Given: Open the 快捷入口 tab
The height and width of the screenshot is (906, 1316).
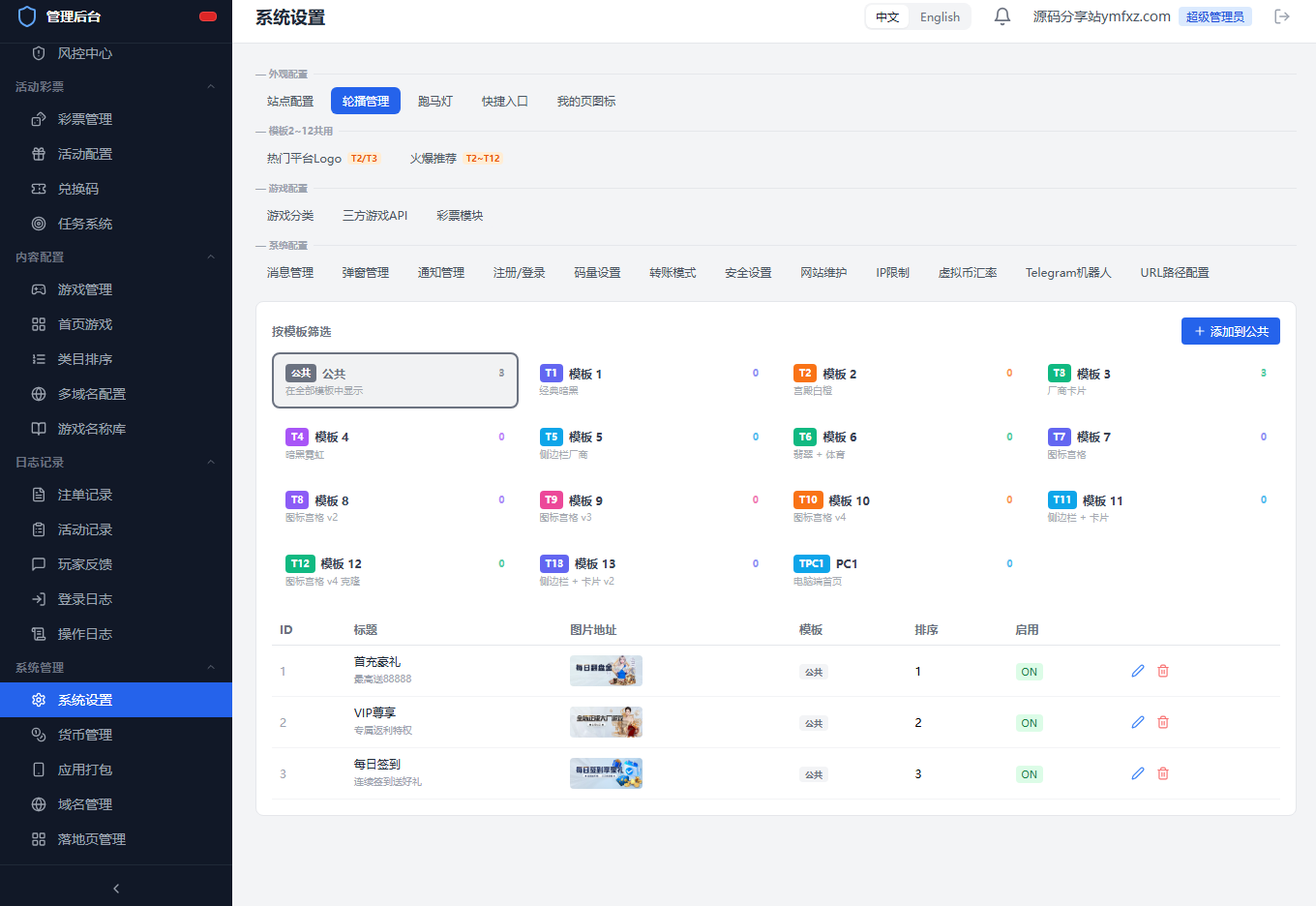Looking at the screenshot, I should pyautogui.click(x=505, y=101).
